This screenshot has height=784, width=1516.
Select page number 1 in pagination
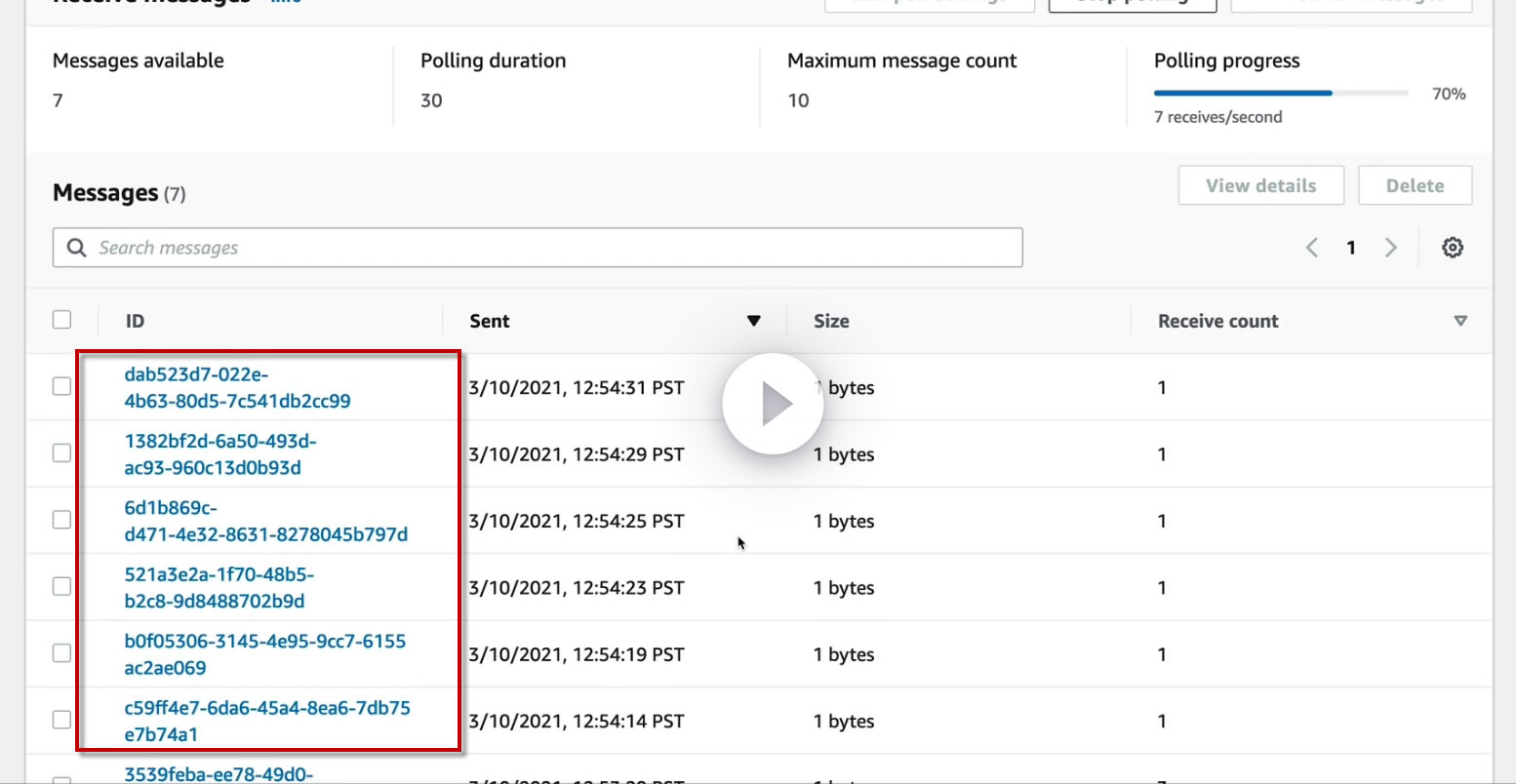tap(1351, 248)
